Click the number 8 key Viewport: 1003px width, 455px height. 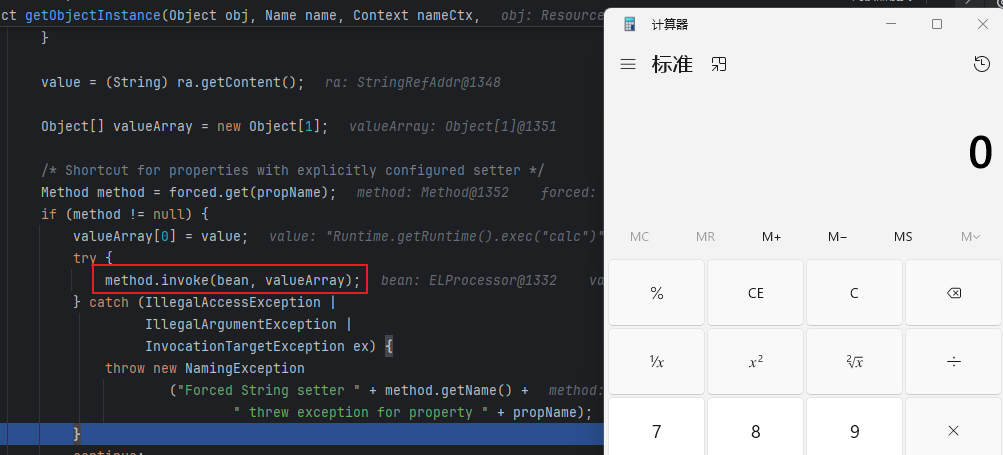coord(755,431)
